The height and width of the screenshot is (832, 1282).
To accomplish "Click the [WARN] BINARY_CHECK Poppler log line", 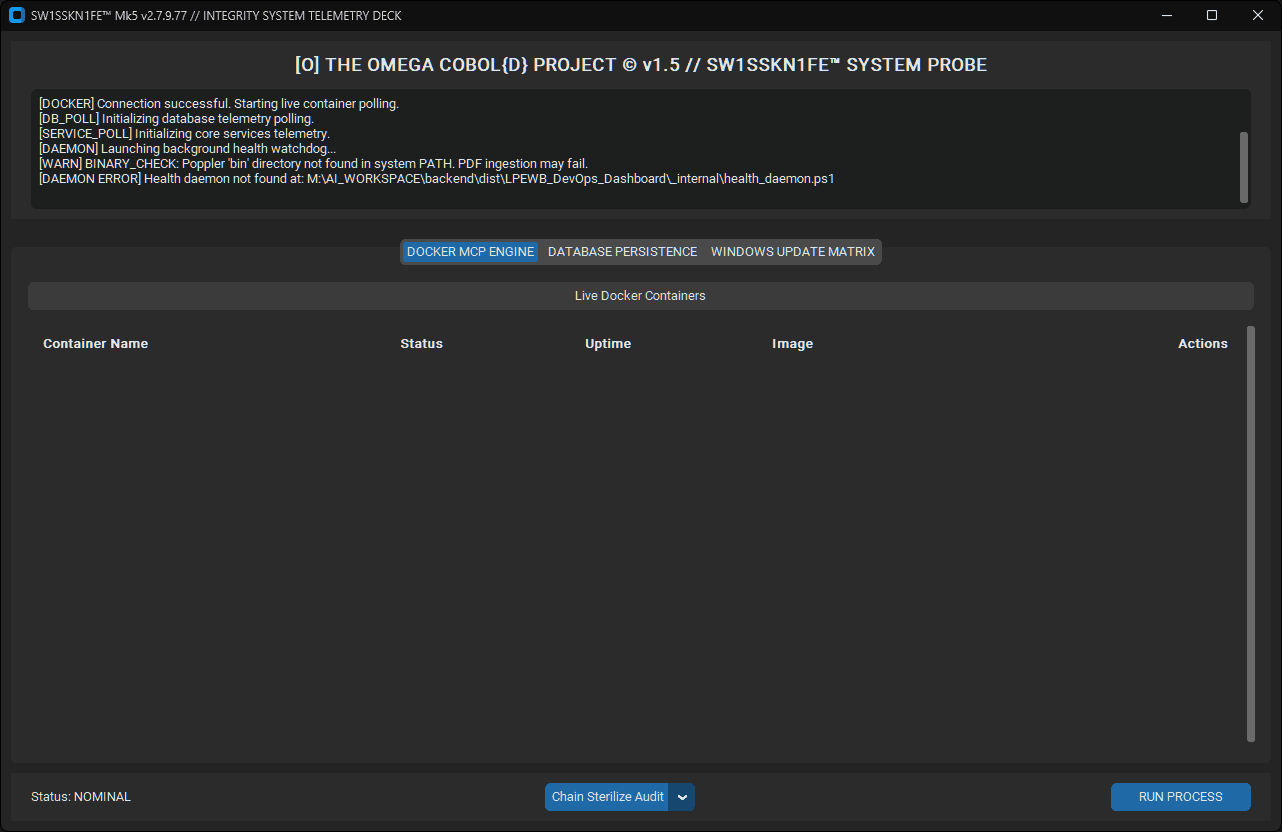I will pos(313,164).
